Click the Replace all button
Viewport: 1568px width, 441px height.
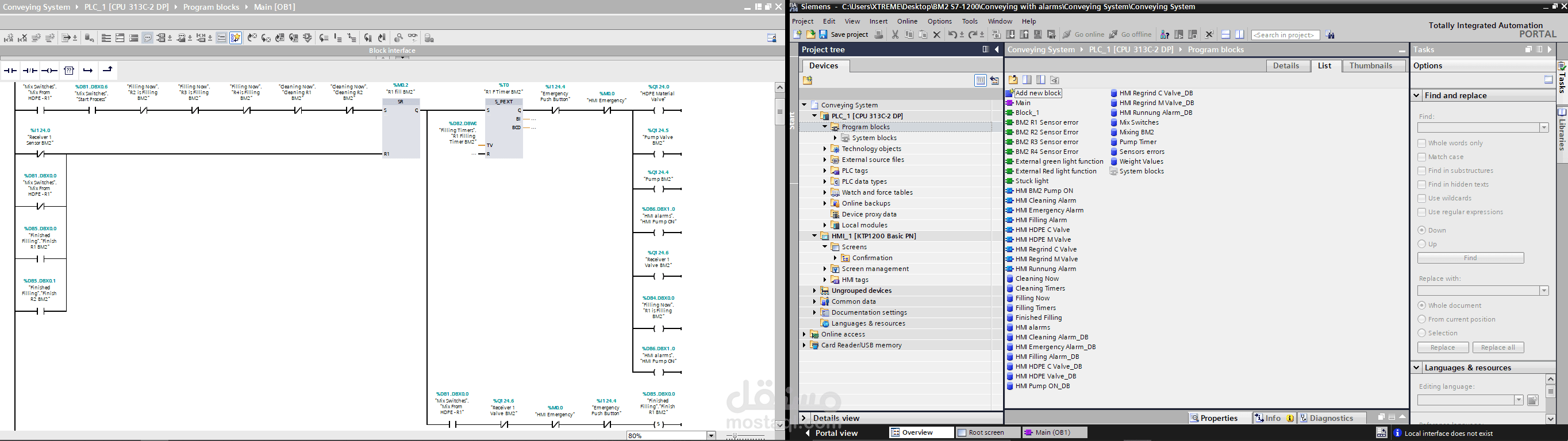coord(1497,347)
